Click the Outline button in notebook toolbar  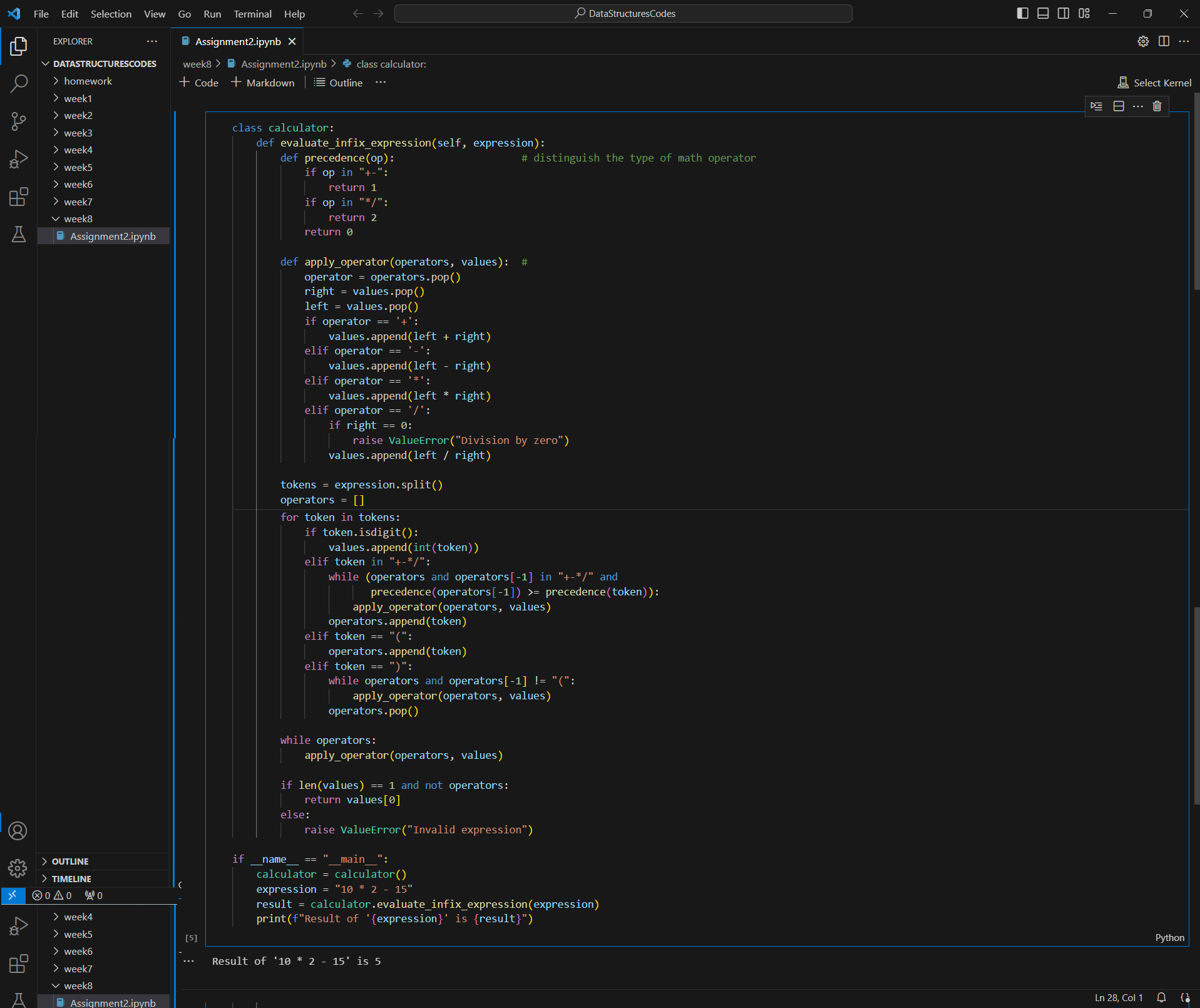(x=338, y=83)
